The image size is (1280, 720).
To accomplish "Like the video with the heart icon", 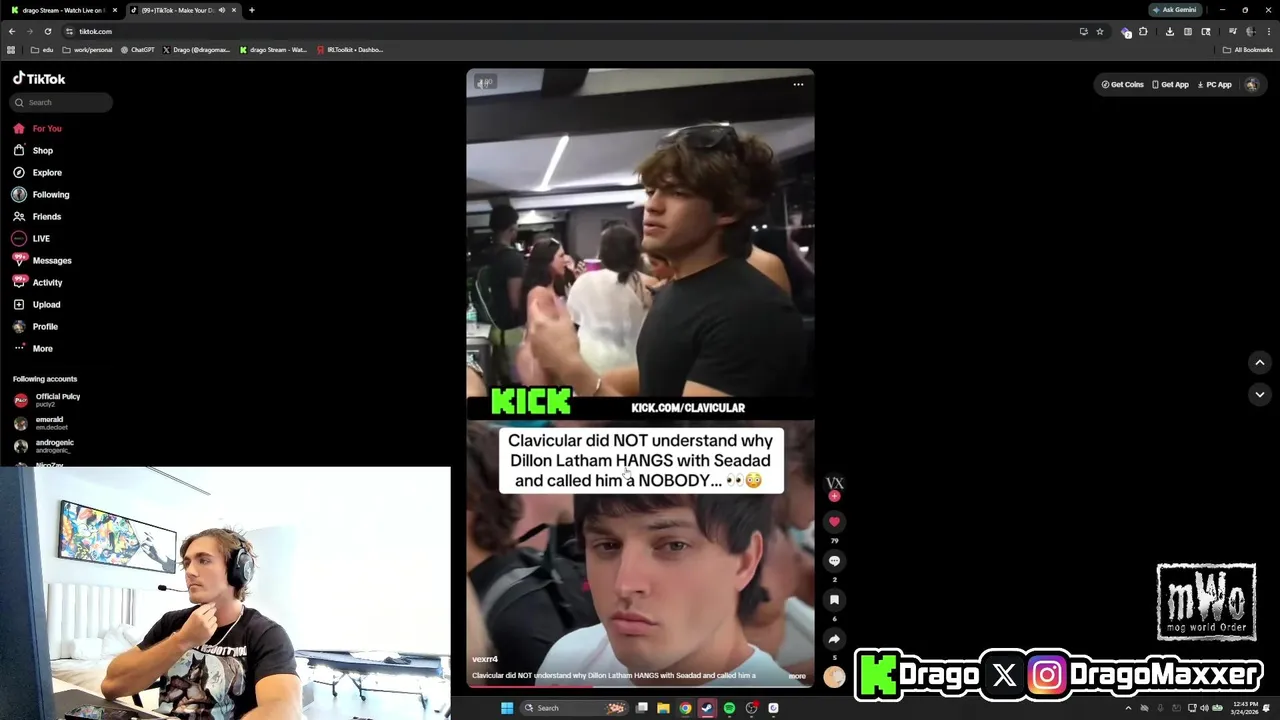I will 834,521.
